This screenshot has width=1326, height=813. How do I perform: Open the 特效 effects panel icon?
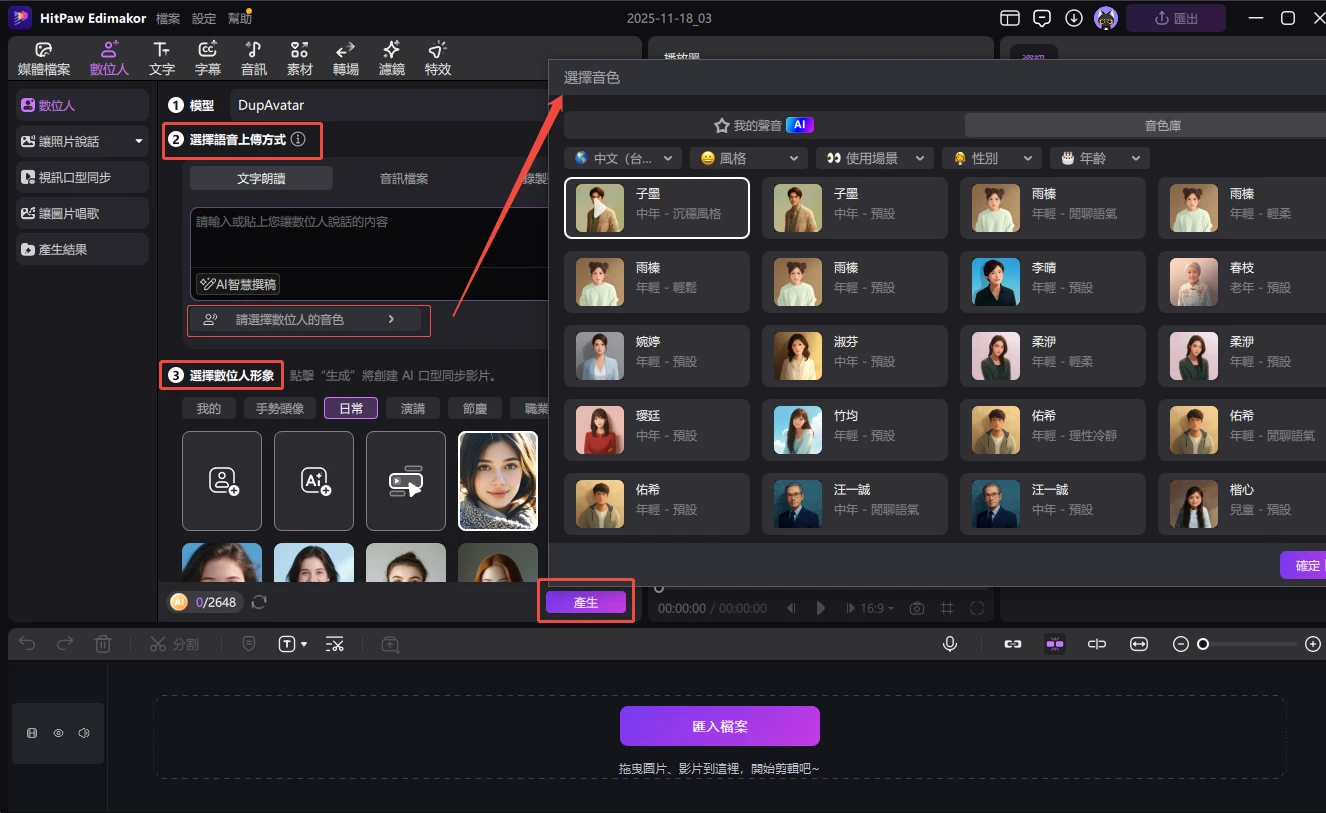pos(437,58)
